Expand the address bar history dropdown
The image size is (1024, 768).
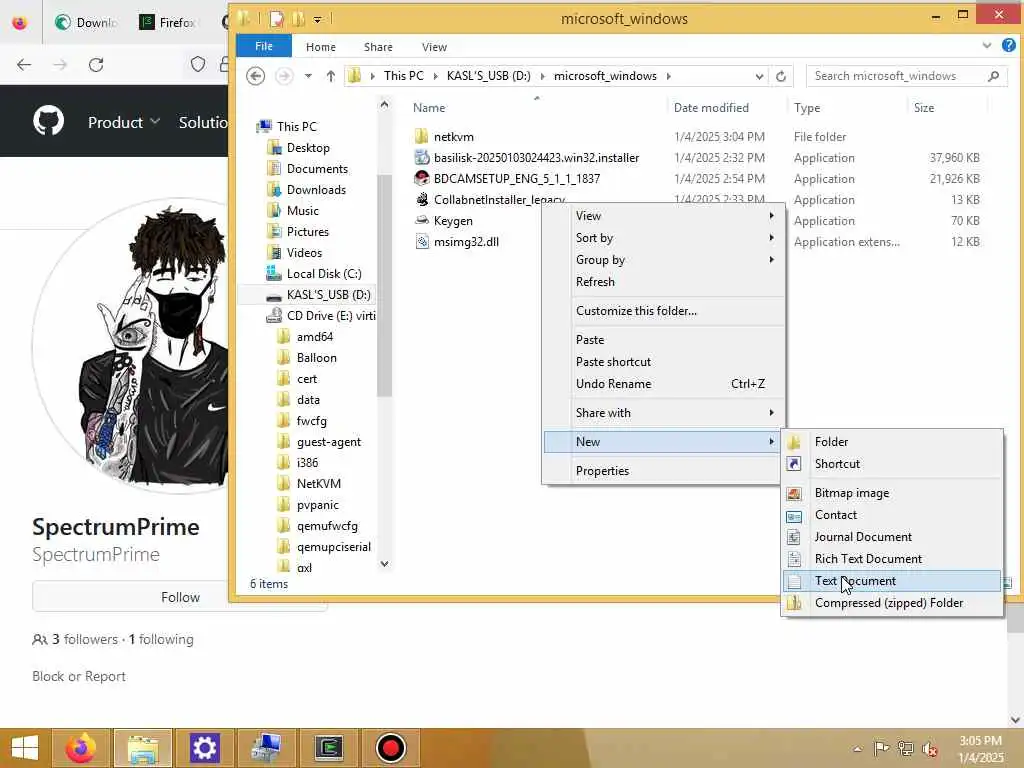759,76
